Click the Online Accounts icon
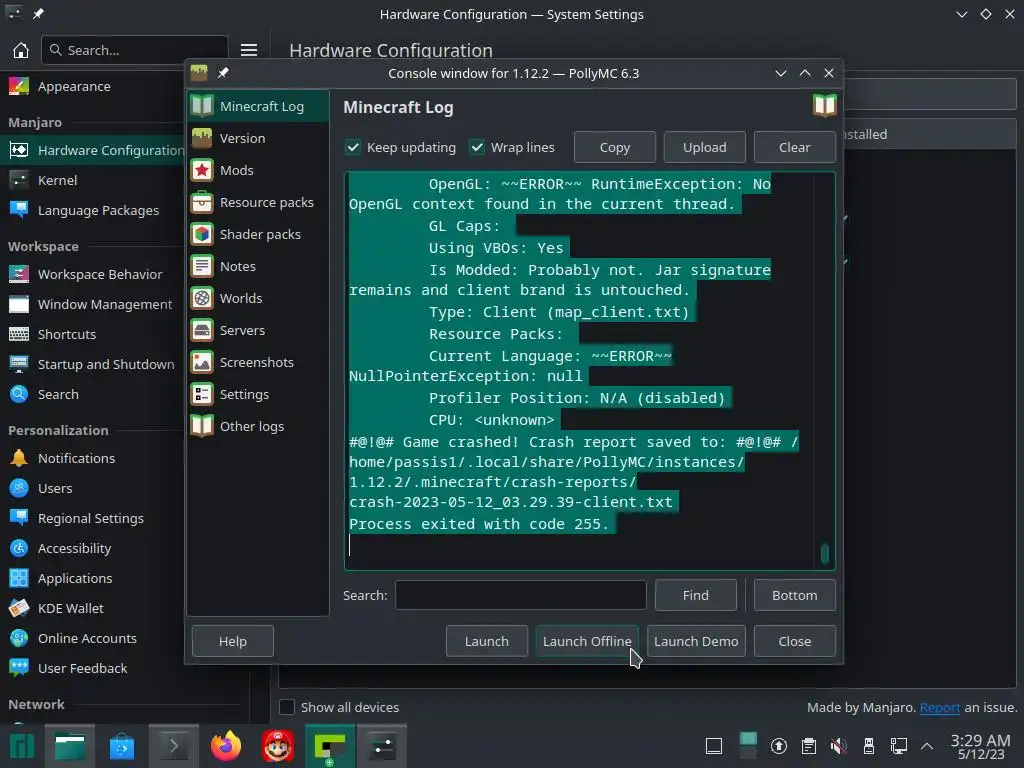The height and width of the screenshot is (768, 1024). click(x=19, y=639)
